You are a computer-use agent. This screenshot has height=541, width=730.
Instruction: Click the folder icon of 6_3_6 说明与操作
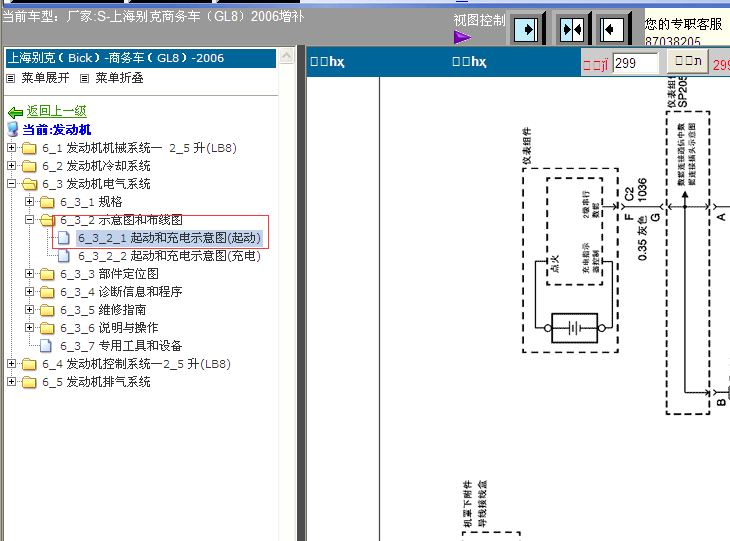pos(47,328)
